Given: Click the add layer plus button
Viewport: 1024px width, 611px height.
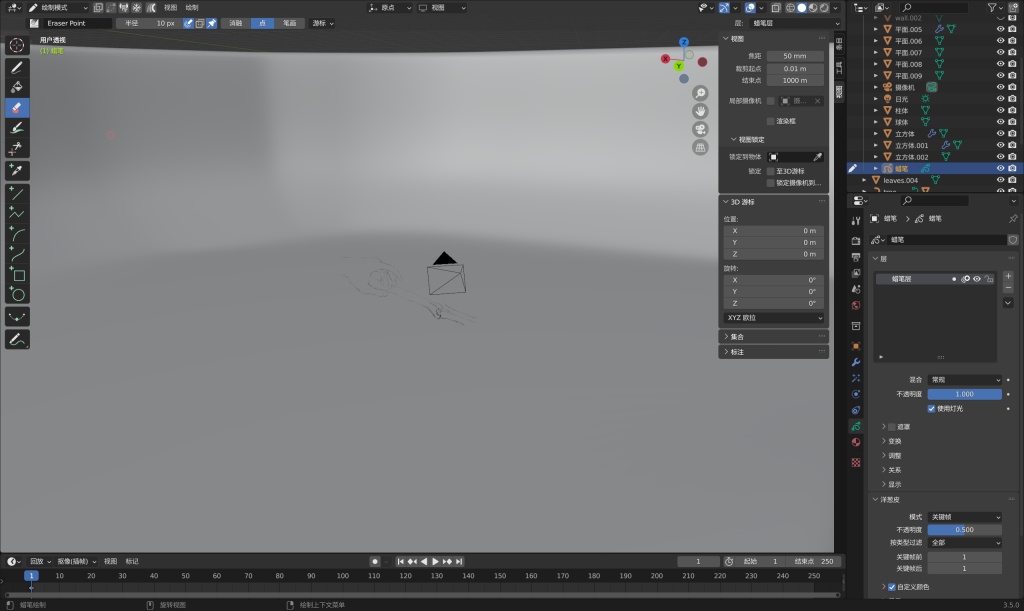Looking at the screenshot, I should (x=1008, y=276).
